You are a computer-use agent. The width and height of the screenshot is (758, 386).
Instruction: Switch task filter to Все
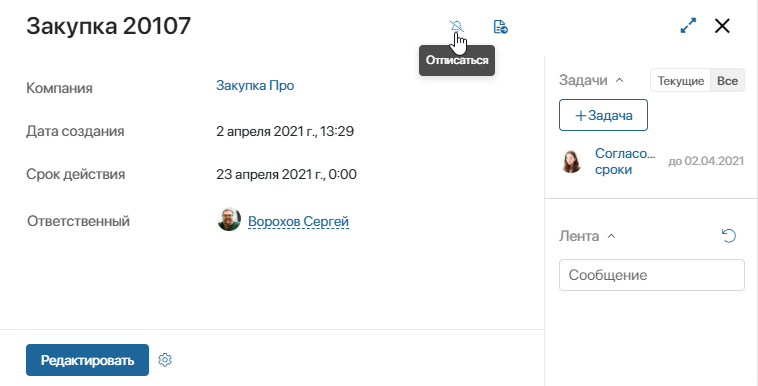[x=727, y=81]
